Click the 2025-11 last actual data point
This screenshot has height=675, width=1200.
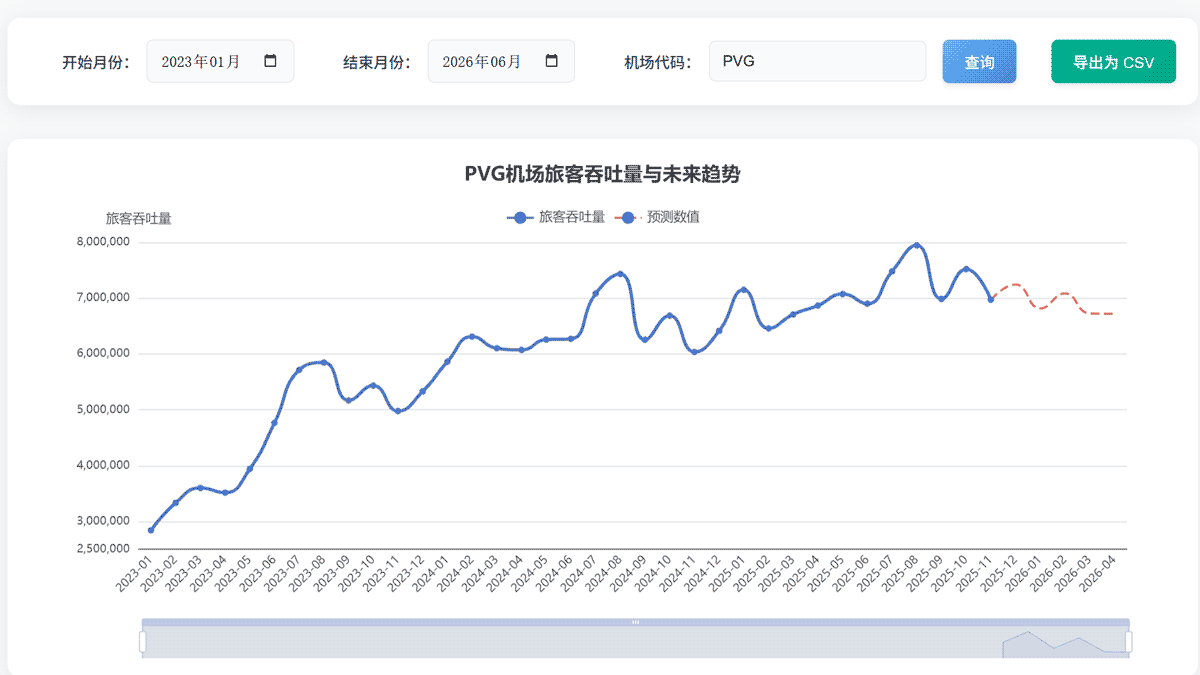click(991, 299)
